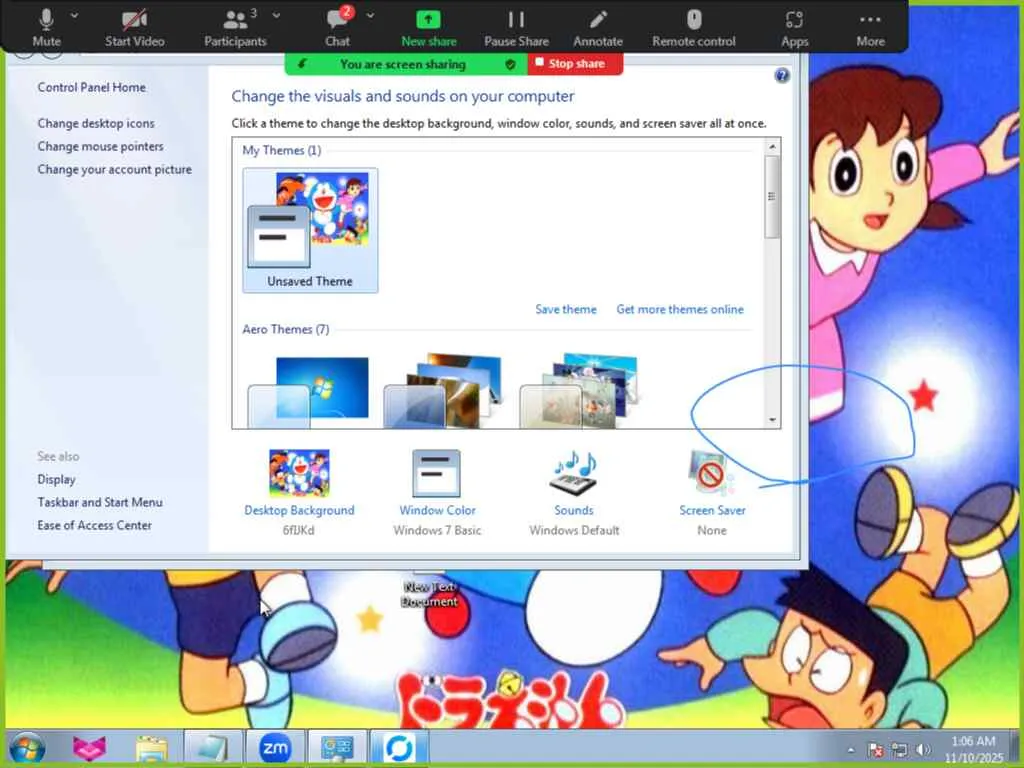Screen dimensions: 1024x768
Task: Open Control Panel help question mark icon
Action: pyautogui.click(x=782, y=76)
